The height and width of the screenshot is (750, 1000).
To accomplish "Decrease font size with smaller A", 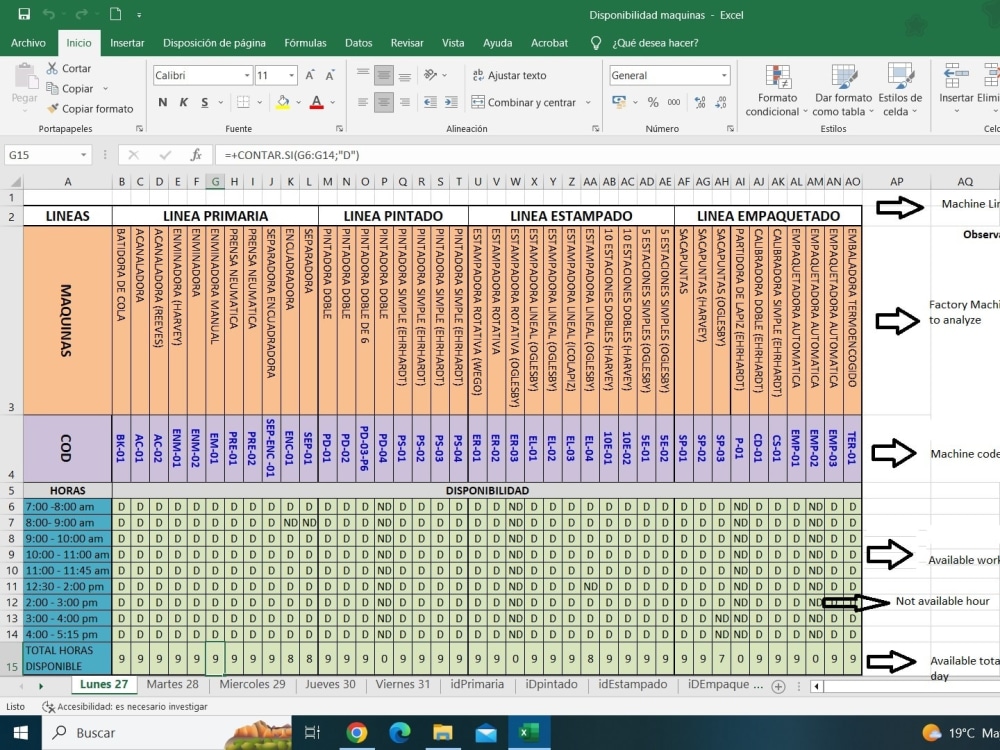I will (x=330, y=75).
